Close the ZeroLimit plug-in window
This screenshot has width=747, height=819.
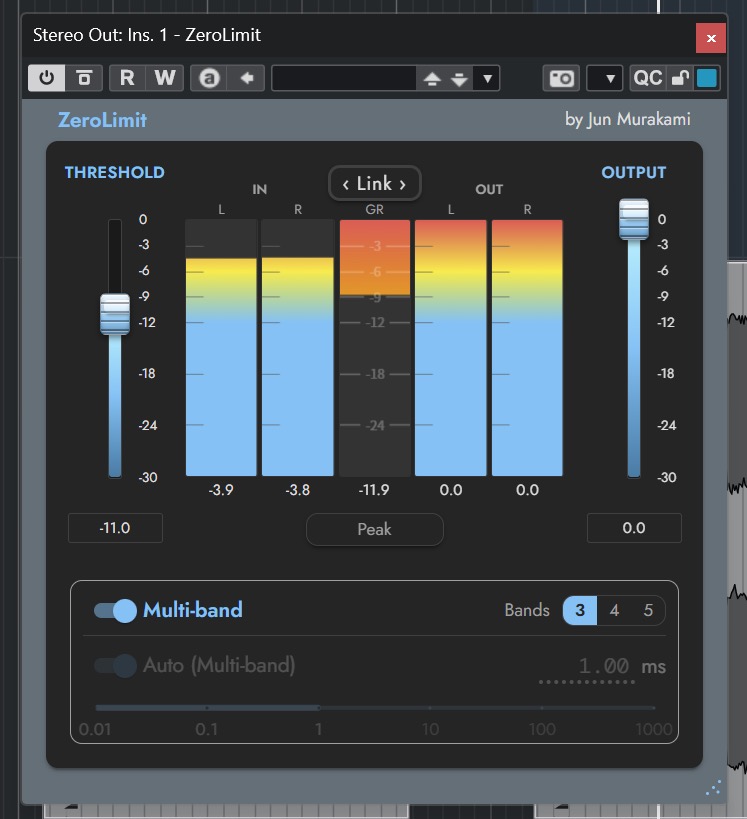tap(710, 38)
